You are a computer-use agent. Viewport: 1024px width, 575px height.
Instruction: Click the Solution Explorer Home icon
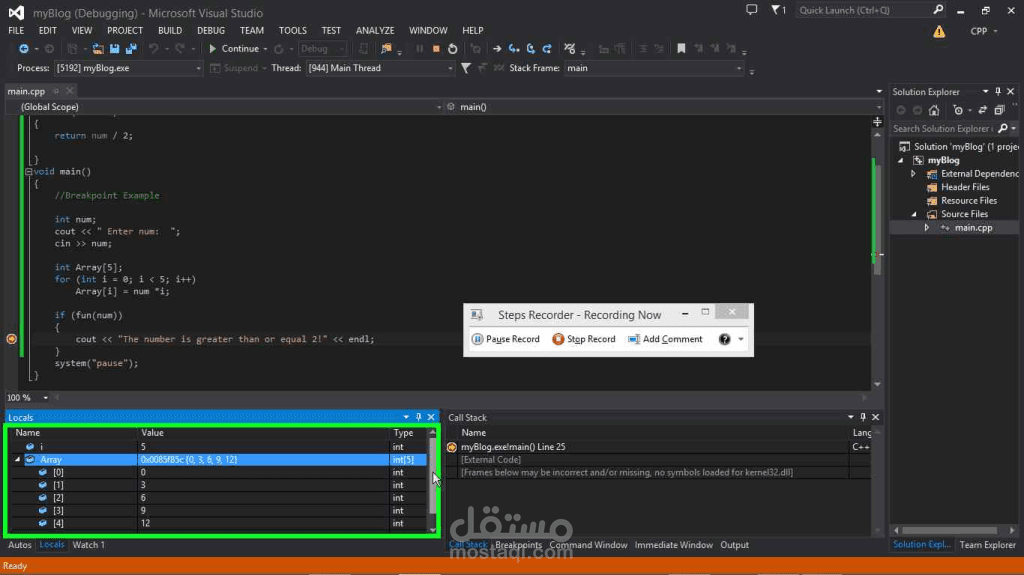[x=934, y=110]
